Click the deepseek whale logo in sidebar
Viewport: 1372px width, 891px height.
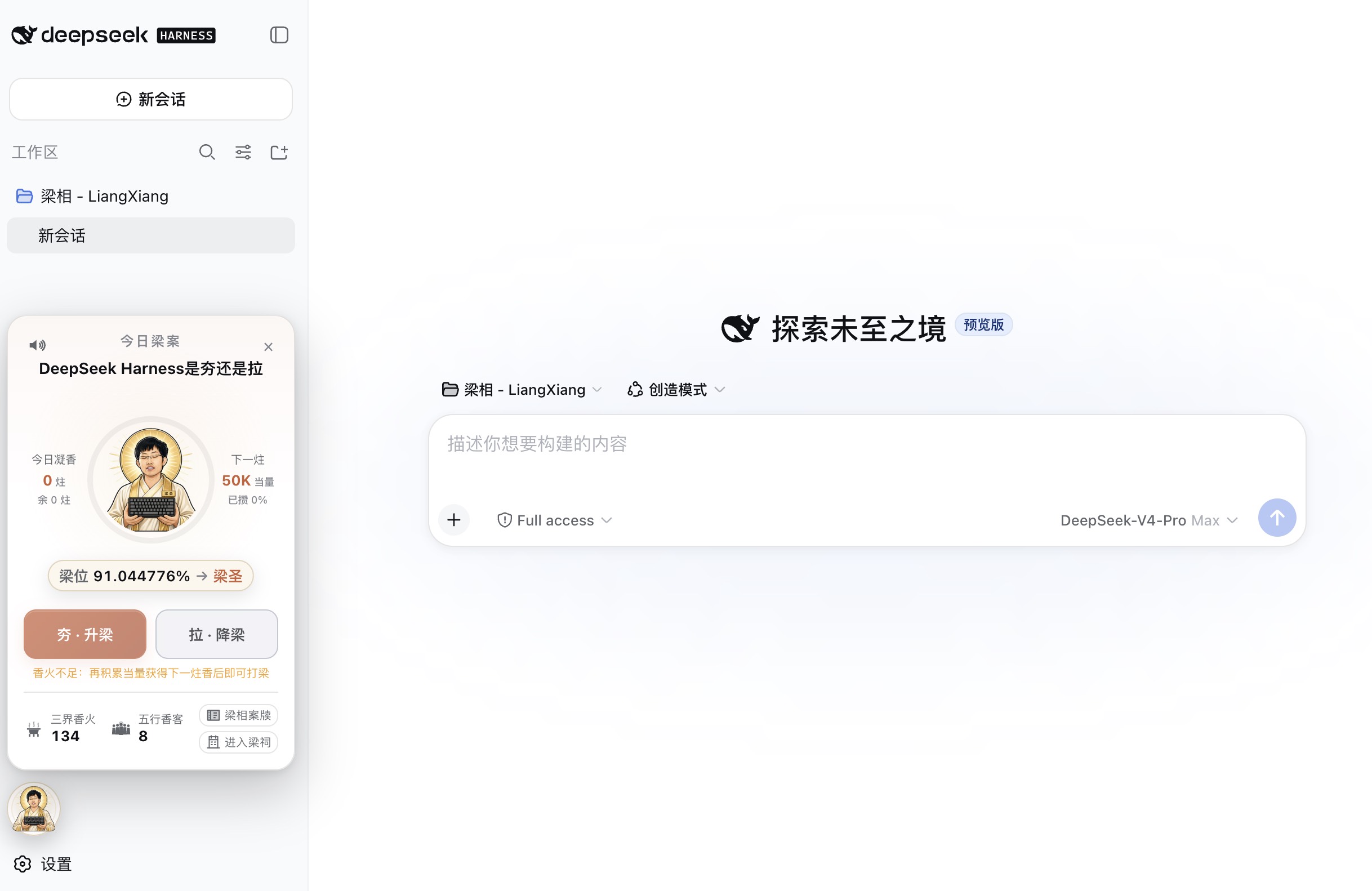[24, 35]
